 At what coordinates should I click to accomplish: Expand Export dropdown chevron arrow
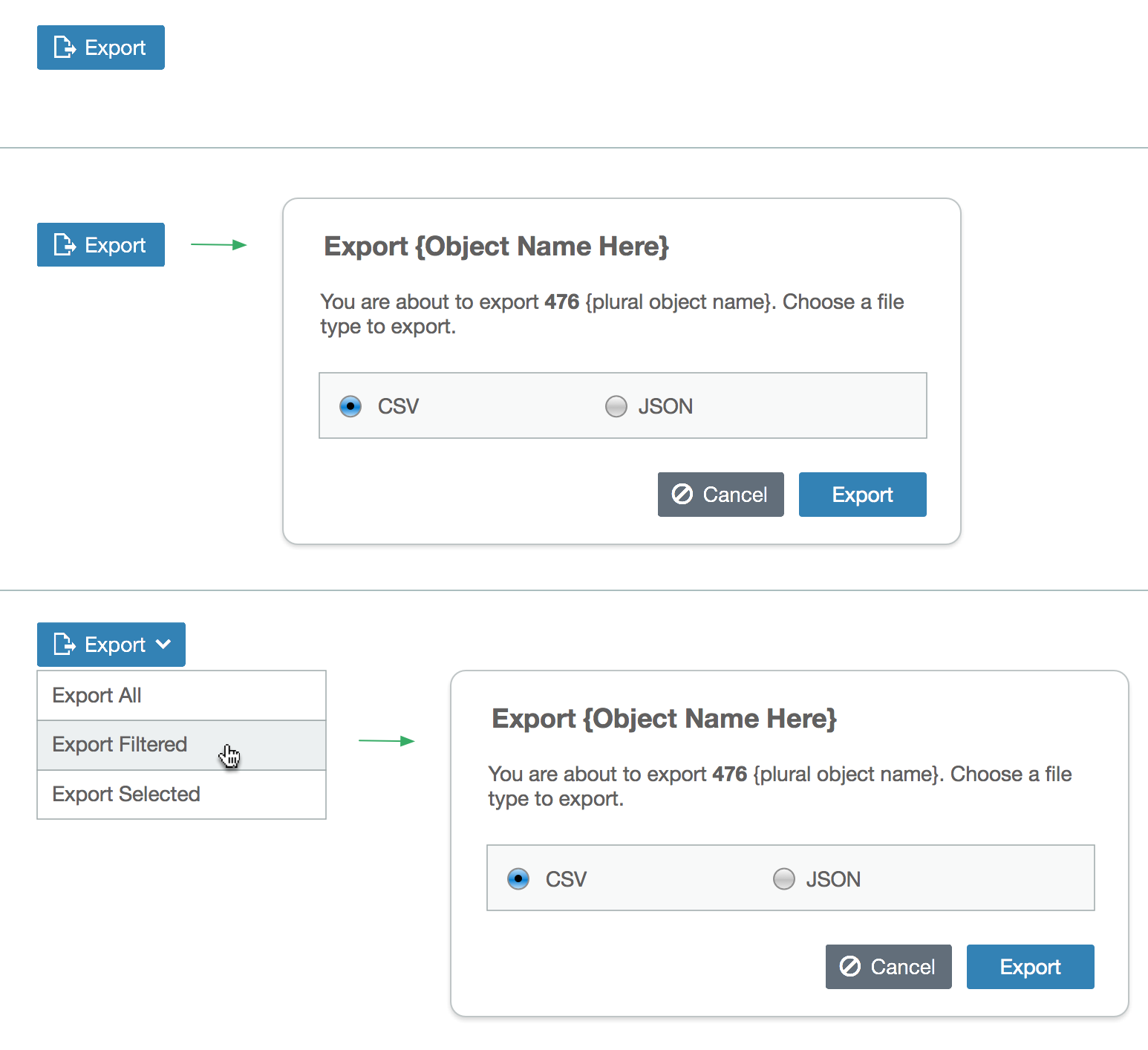163,644
